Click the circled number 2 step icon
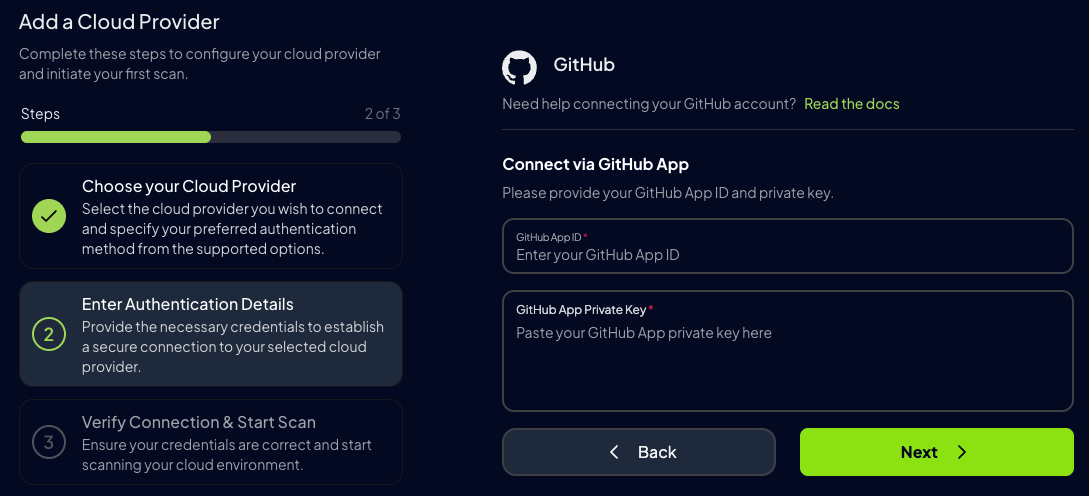The image size is (1089, 496). tap(49, 334)
